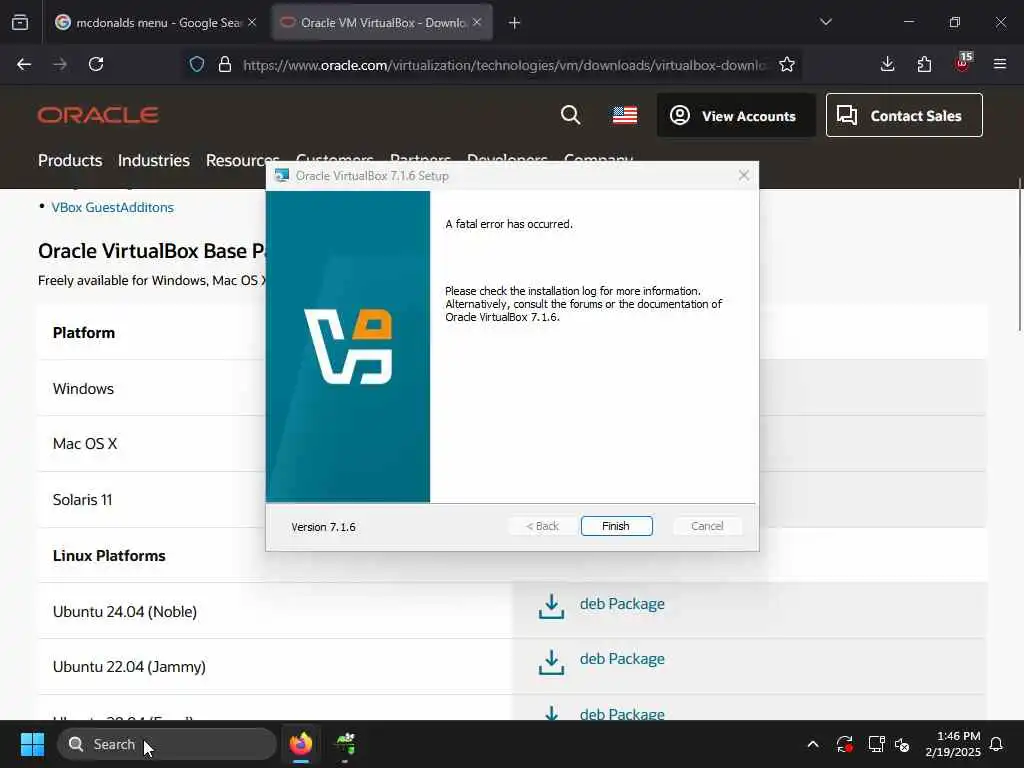This screenshot has height=768, width=1024.
Task: Close the mcdonalds menu tab
Action: pos(252,23)
